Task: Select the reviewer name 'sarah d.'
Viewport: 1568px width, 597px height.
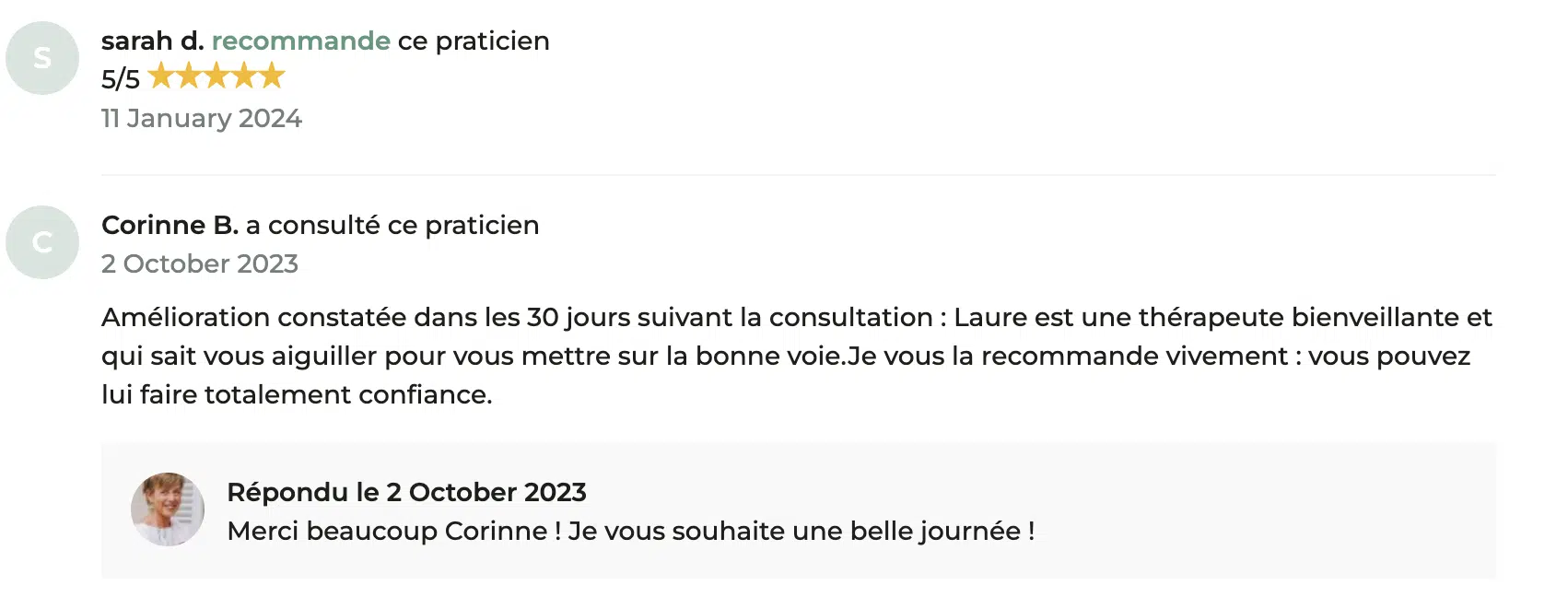Action: coord(152,41)
